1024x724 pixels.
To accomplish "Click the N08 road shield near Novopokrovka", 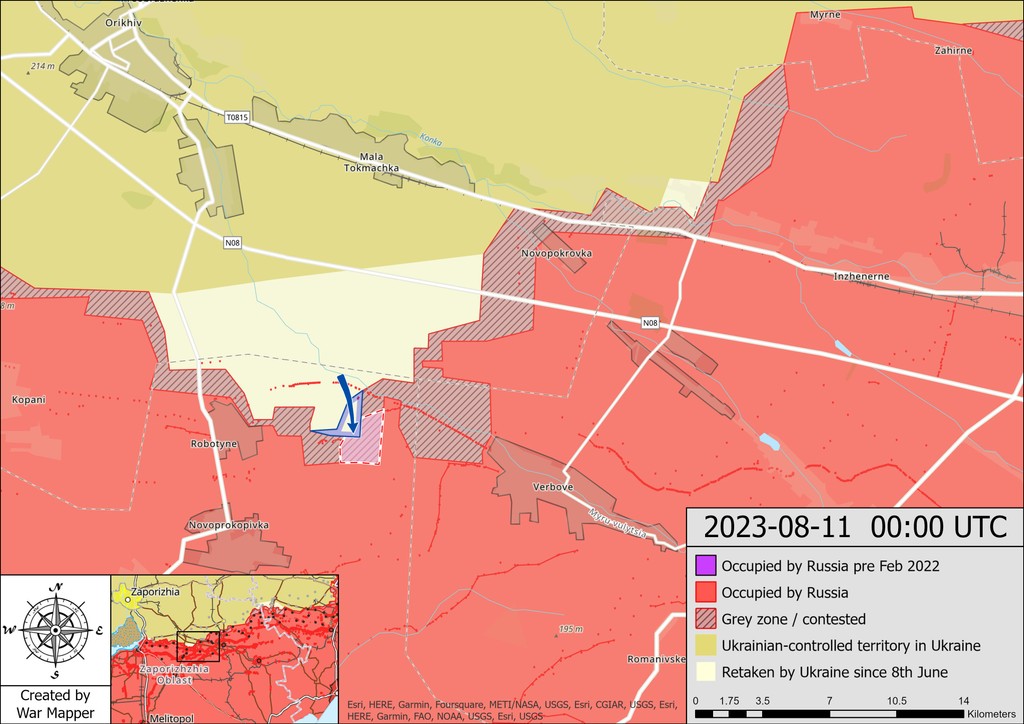I will point(650,323).
